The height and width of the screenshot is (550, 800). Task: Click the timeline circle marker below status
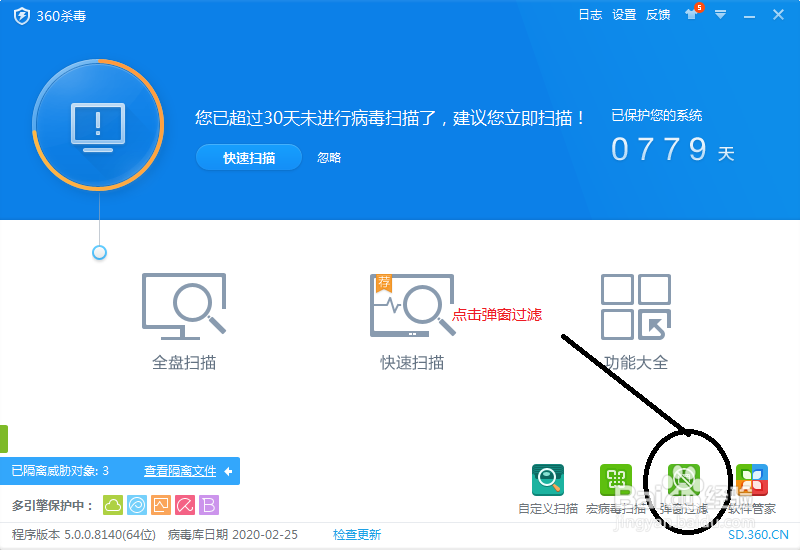pos(99,253)
